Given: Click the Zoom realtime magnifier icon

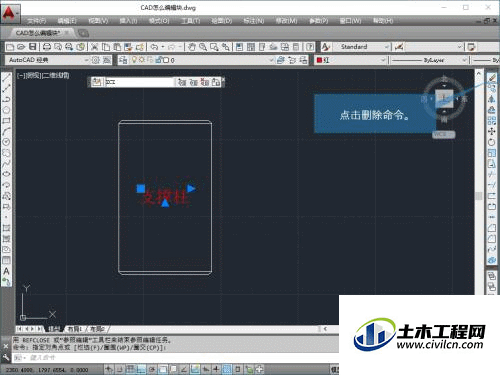Looking at the screenshot, I should coord(203,47).
